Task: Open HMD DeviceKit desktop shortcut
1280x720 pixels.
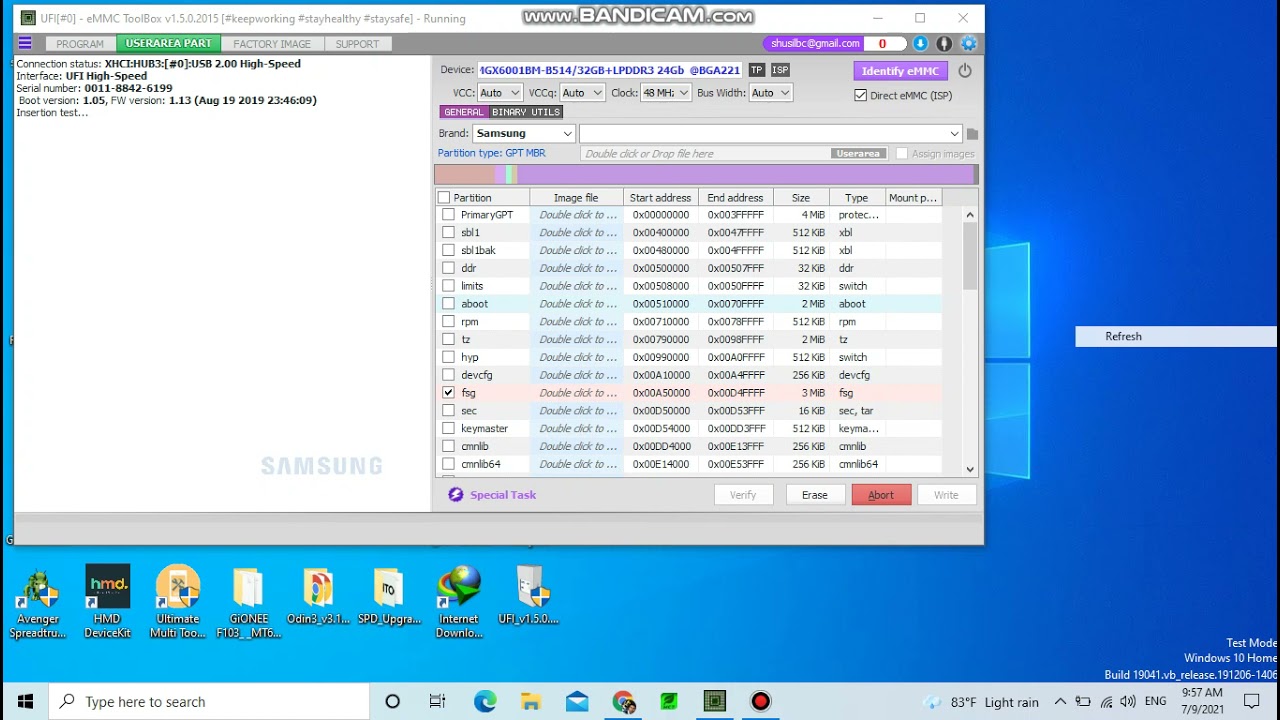Action: (107, 602)
